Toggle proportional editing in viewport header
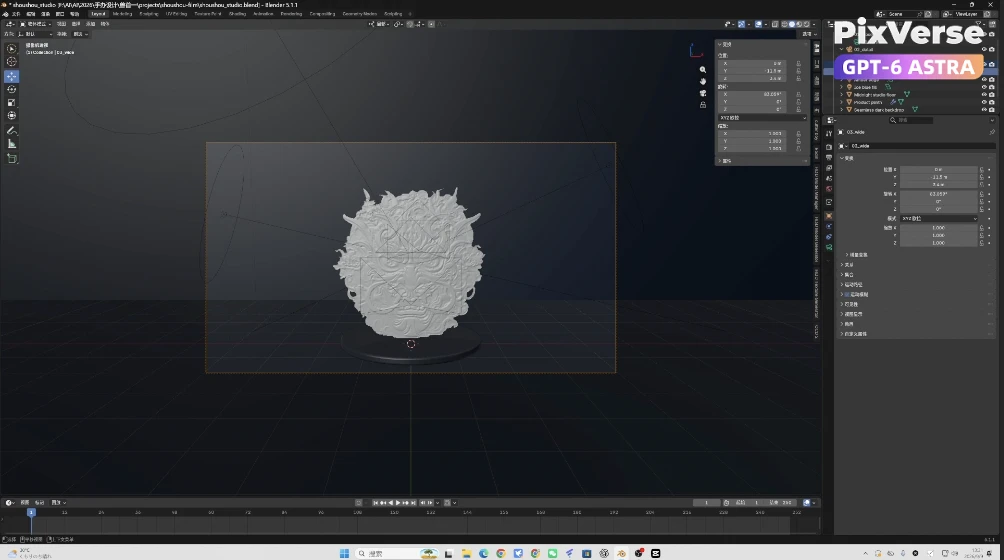 [432, 24]
